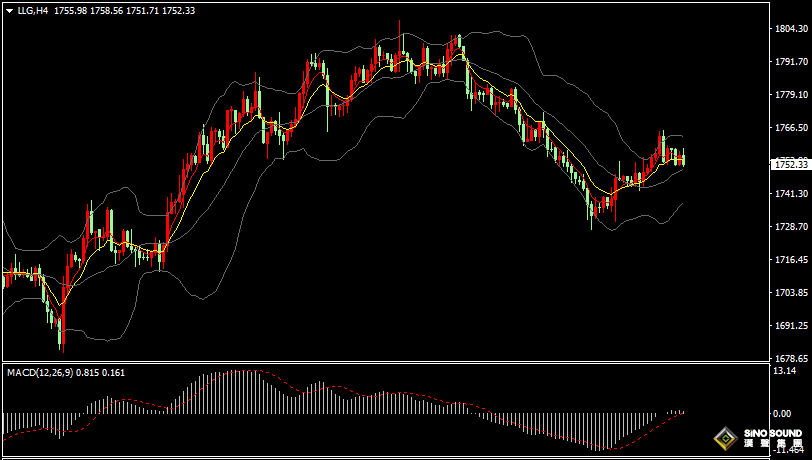The width and height of the screenshot is (812, 460).
Task: Click the 1766.65 level on price scale
Action: 790,128
